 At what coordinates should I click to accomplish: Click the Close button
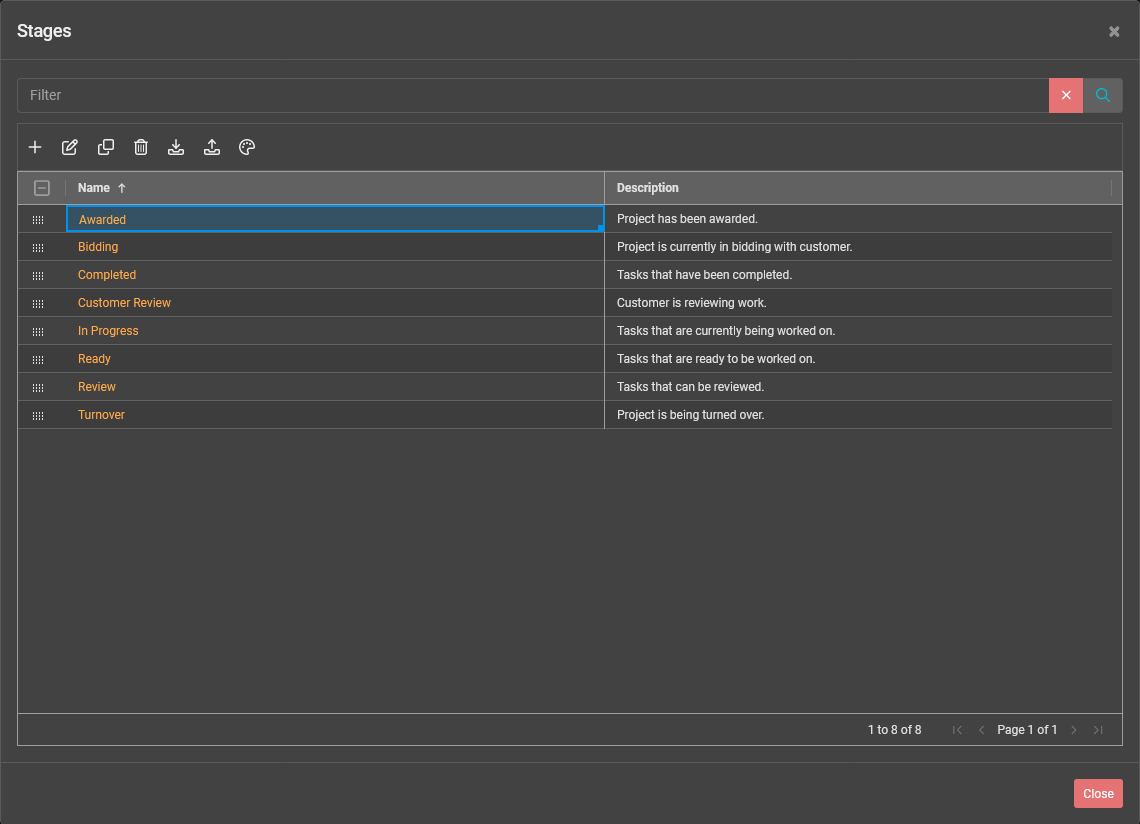click(x=1098, y=793)
